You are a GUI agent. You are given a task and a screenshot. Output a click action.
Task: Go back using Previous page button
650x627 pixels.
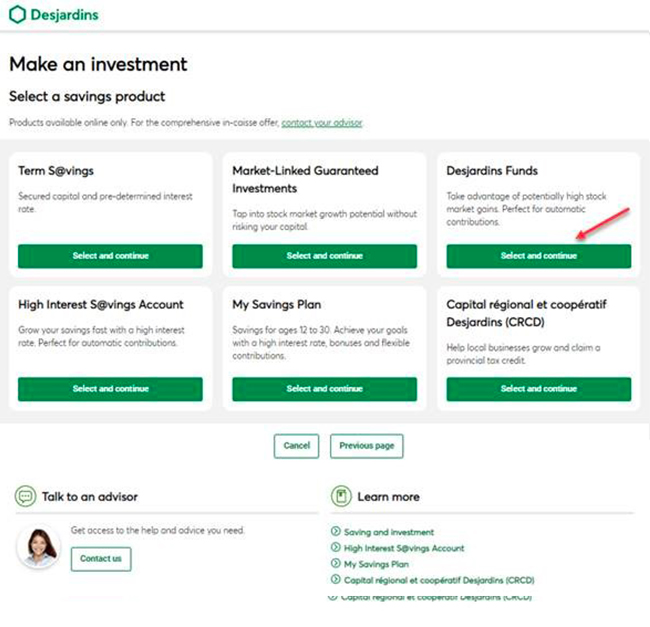coord(366,446)
